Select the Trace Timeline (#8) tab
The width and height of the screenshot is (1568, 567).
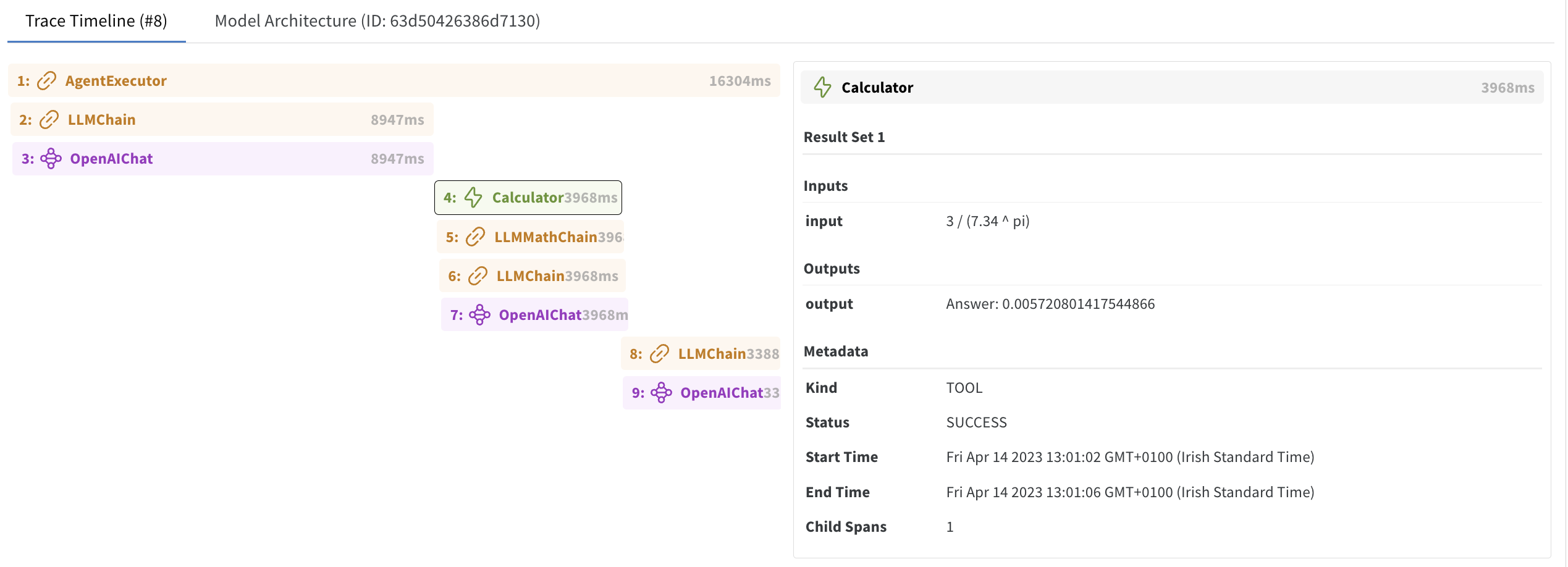(96, 21)
